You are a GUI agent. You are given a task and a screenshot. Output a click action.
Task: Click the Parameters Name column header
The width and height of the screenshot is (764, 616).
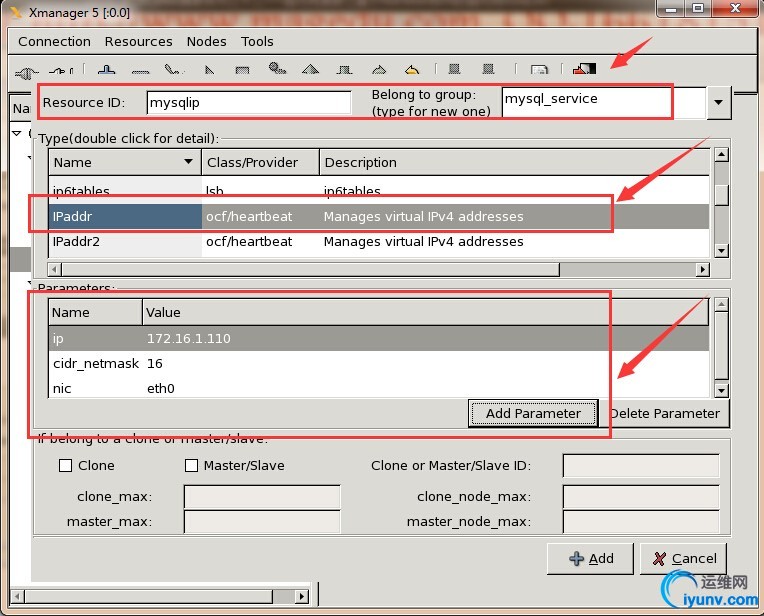[x=96, y=312]
